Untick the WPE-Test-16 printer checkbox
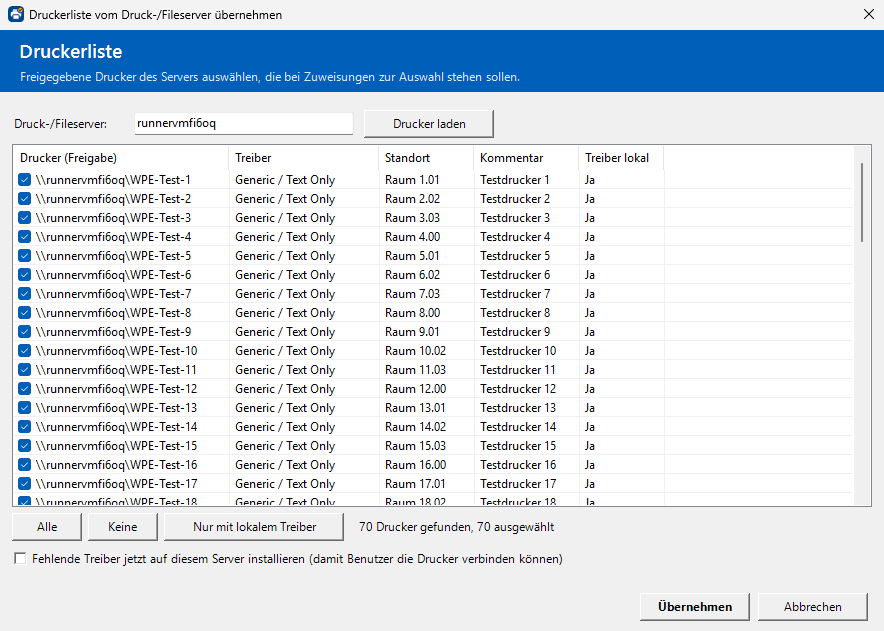Screen dimensions: 884x631 click(x=24, y=465)
